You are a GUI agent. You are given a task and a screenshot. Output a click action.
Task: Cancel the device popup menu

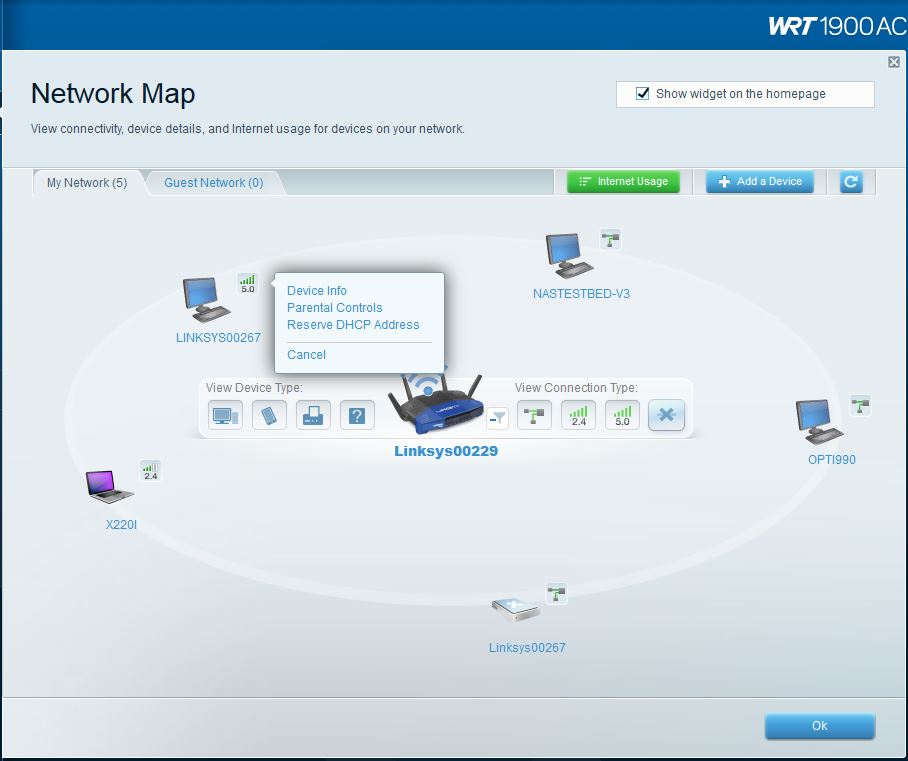click(x=306, y=355)
